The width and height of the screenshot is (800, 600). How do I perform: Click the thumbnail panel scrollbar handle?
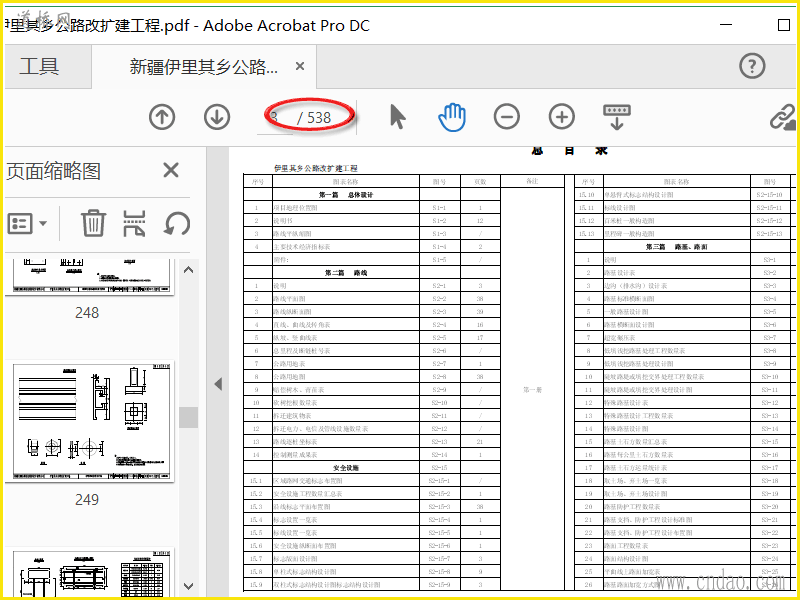tap(188, 417)
